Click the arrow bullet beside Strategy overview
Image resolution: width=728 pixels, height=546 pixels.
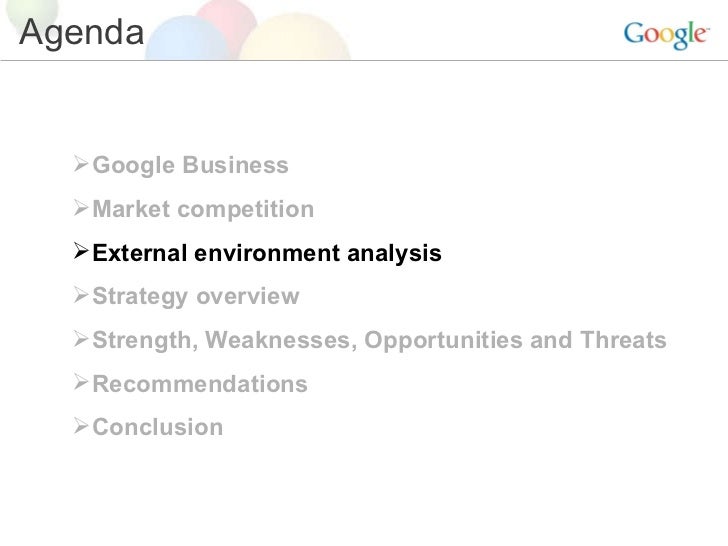[83, 297]
